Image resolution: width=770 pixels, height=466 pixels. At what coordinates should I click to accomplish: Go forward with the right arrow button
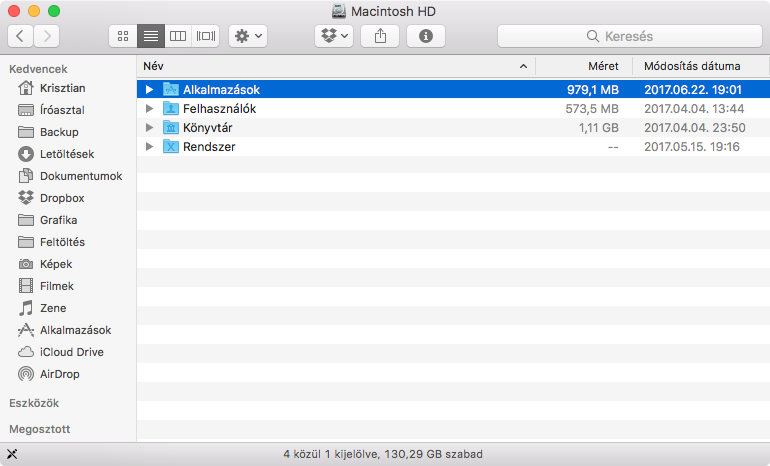tap(47, 36)
